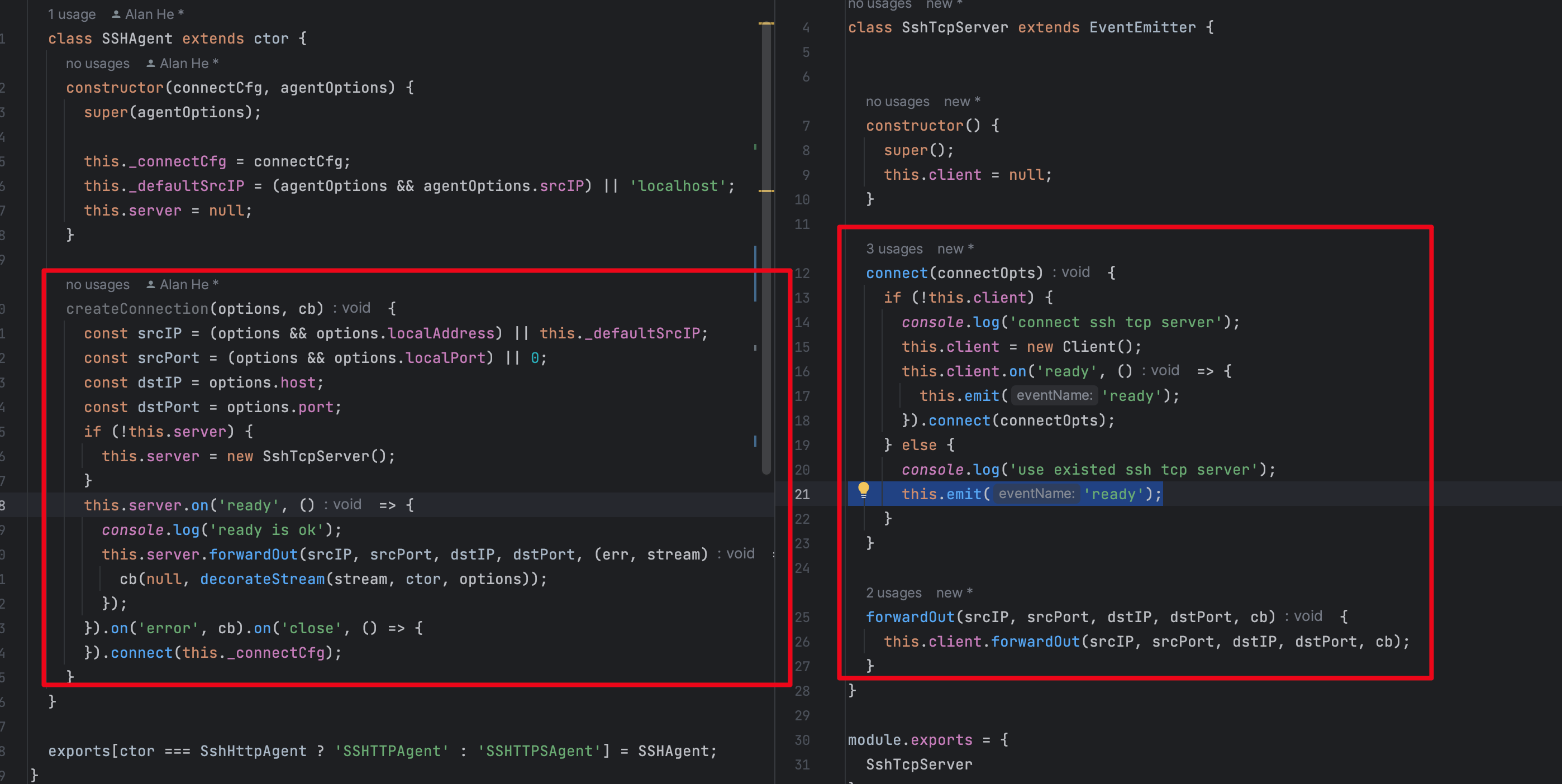Click the gray marker lower in the error stripe
The width and height of the screenshot is (1562, 784).
tap(755, 348)
